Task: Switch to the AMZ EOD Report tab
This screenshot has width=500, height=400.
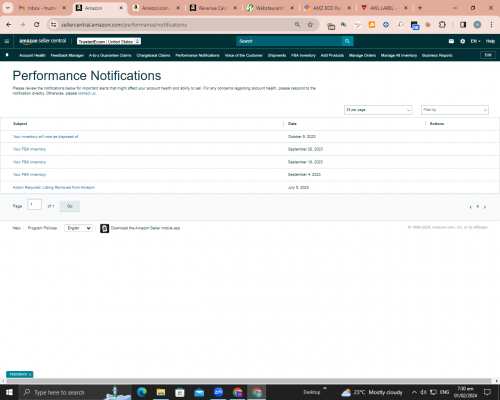Action: tap(327, 8)
